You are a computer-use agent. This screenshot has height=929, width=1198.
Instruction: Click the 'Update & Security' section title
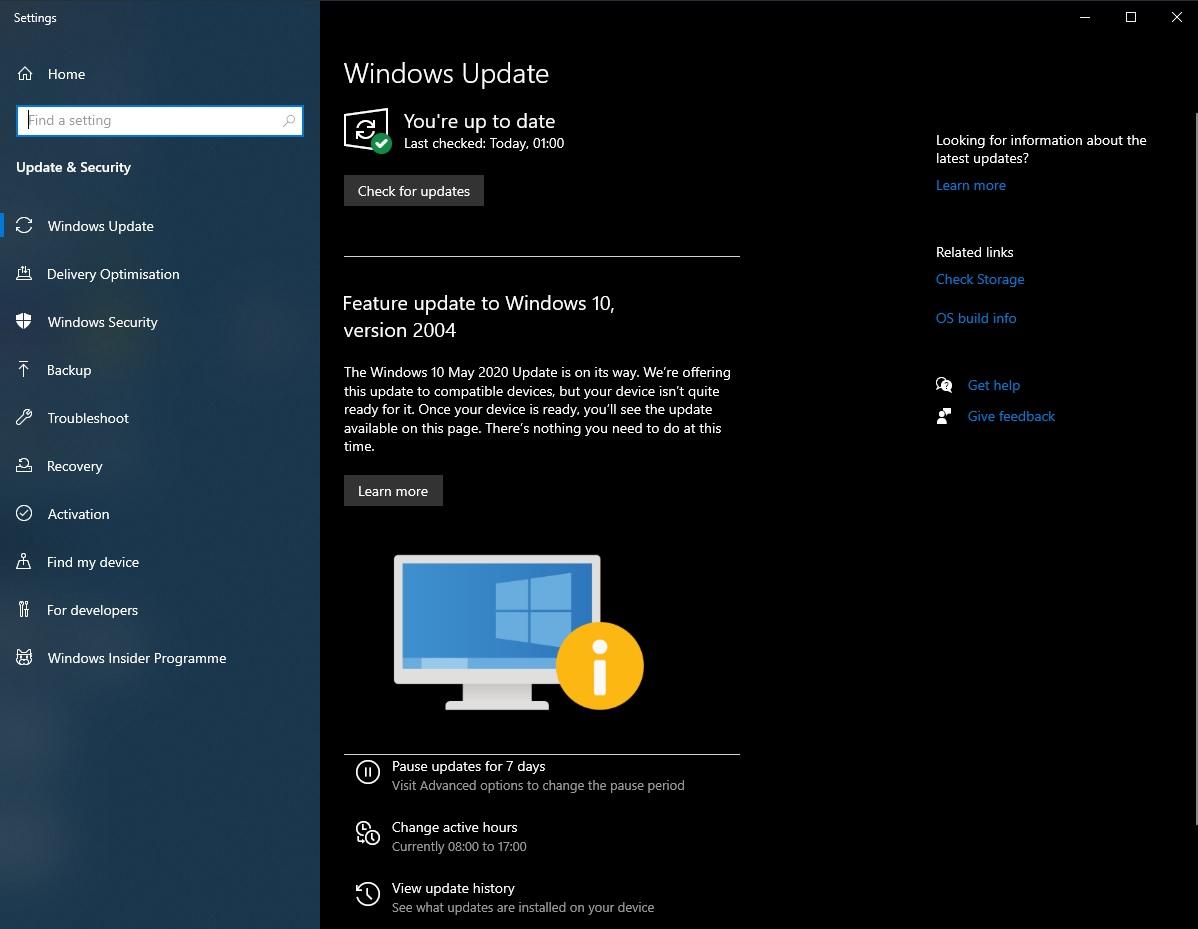click(x=73, y=167)
